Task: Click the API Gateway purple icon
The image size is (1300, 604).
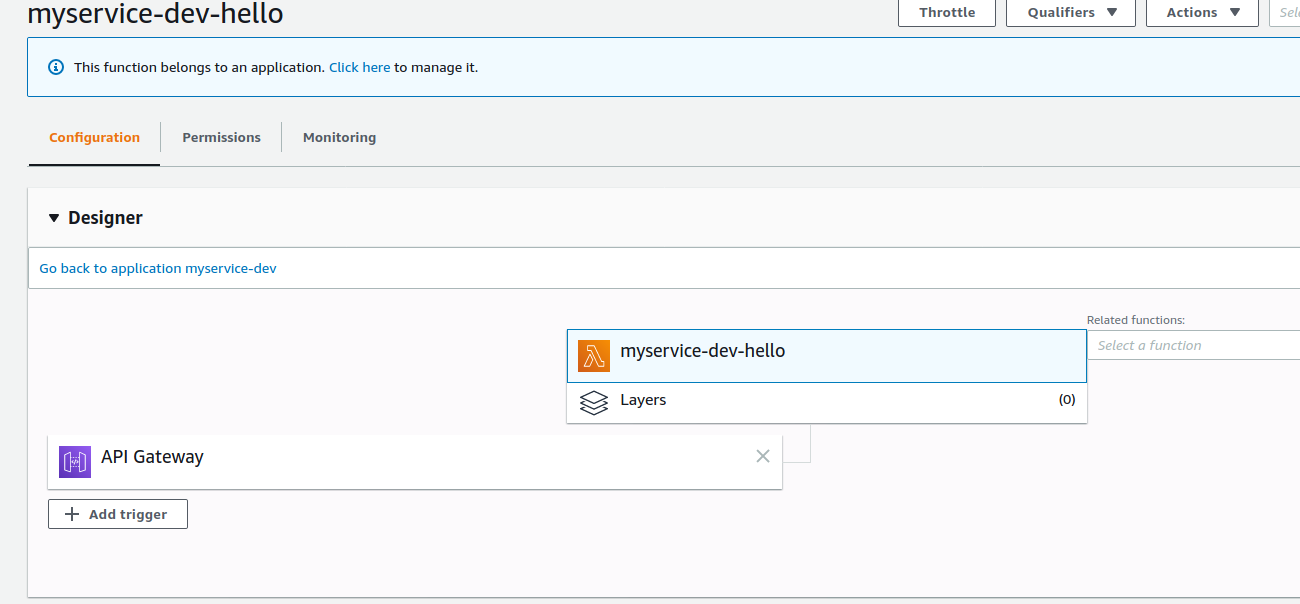Action: coord(75,461)
